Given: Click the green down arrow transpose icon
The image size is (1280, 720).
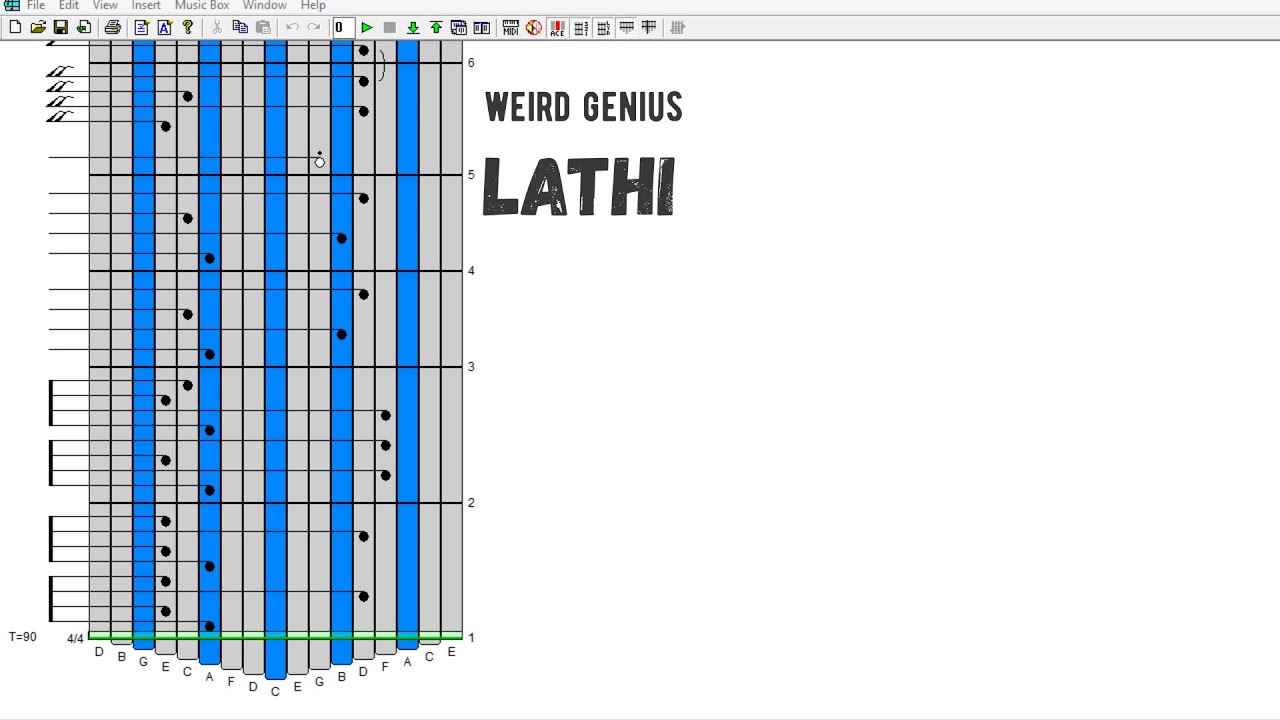Looking at the screenshot, I should pyautogui.click(x=413, y=28).
